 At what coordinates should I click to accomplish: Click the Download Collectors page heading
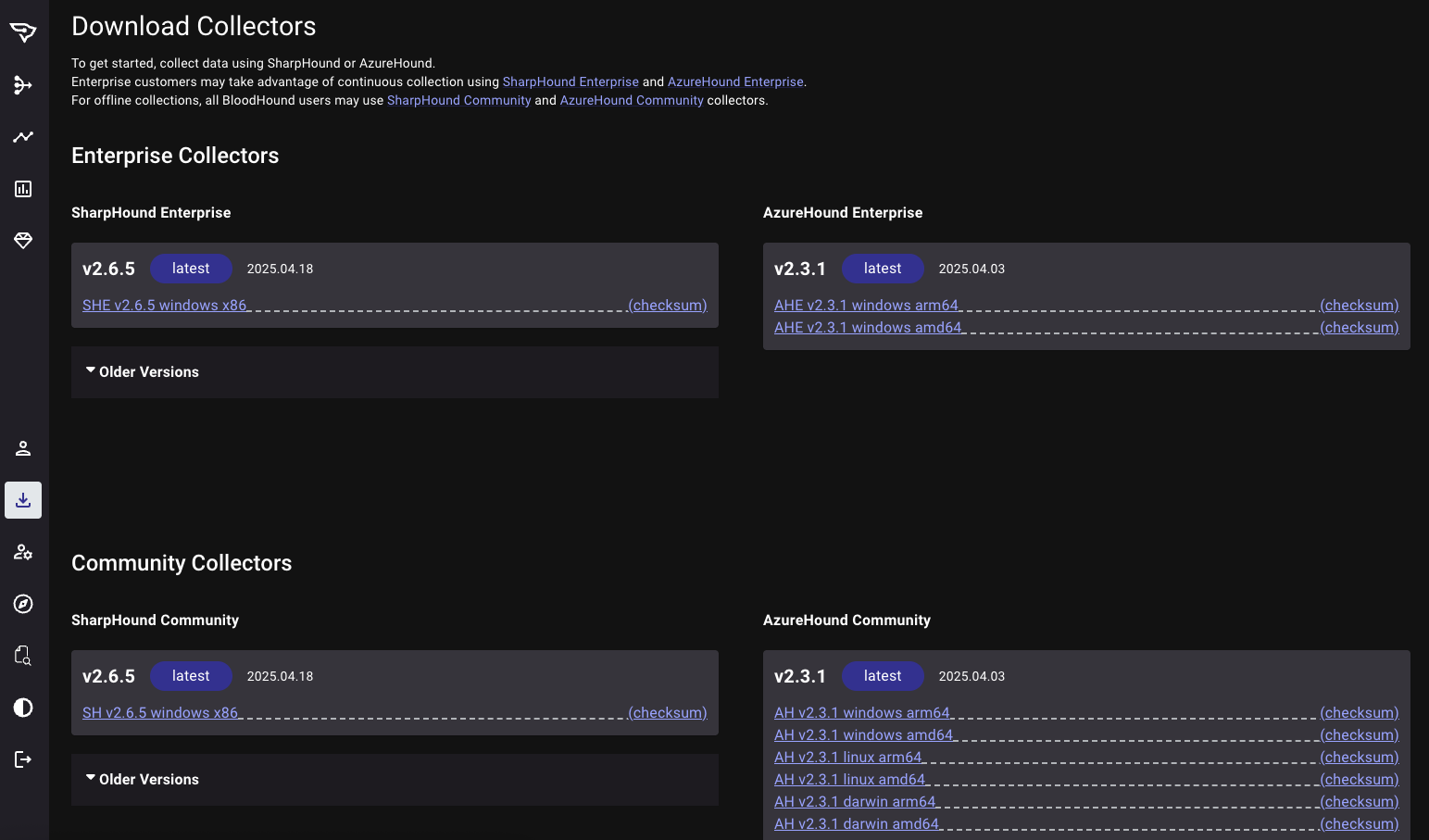pos(194,26)
